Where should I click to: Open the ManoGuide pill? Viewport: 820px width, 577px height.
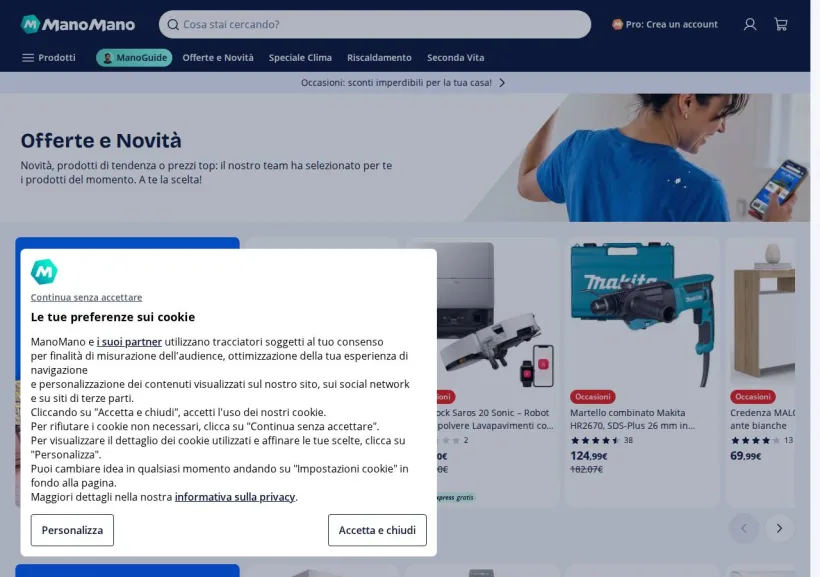(x=134, y=58)
